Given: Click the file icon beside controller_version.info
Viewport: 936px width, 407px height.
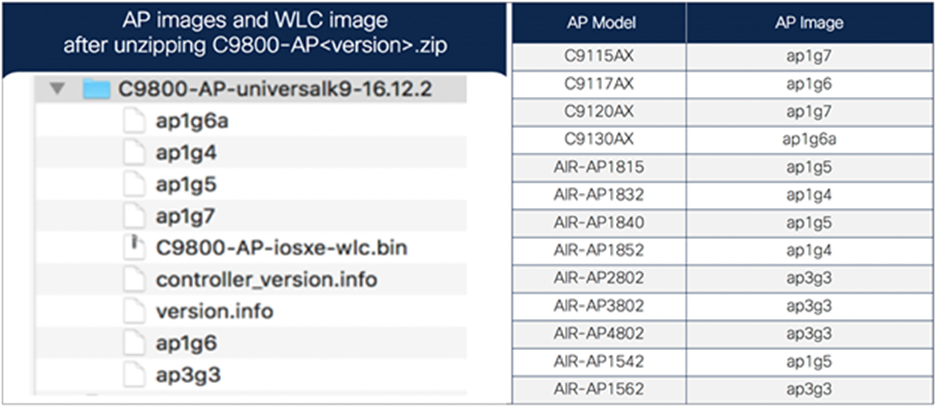Looking at the screenshot, I should [134, 280].
